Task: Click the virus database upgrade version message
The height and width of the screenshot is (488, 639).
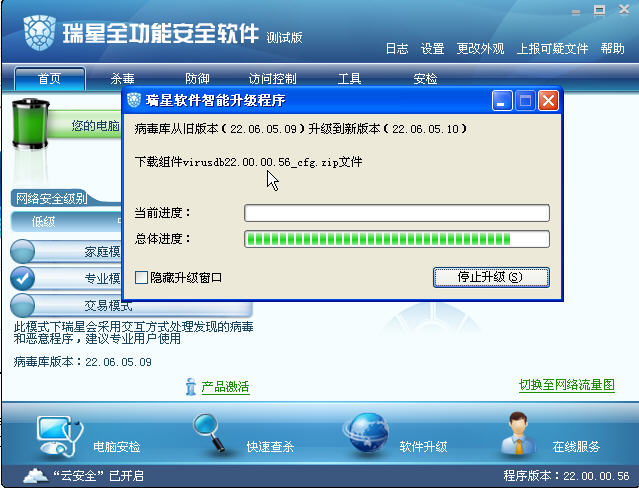Action: pos(301,129)
